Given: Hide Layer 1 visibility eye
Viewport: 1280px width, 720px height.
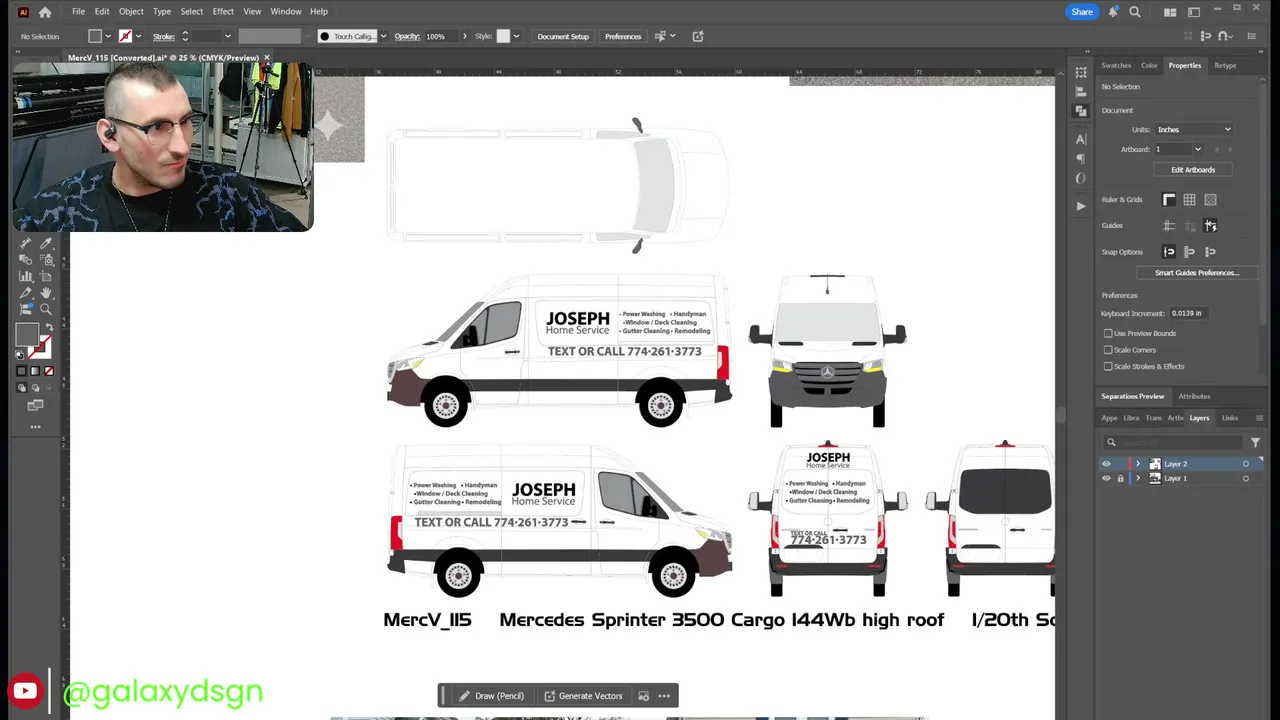Looking at the screenshot, I should 1106,479.
